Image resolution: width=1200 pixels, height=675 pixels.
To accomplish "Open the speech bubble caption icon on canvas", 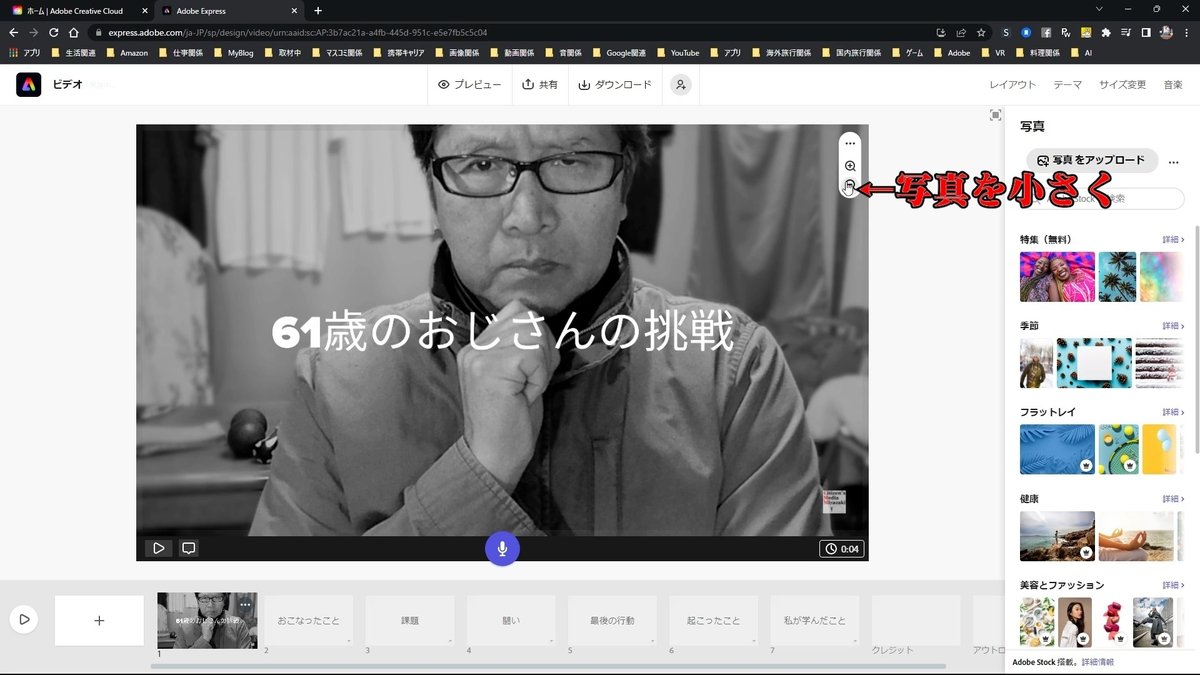I will [x=188, y=548].
